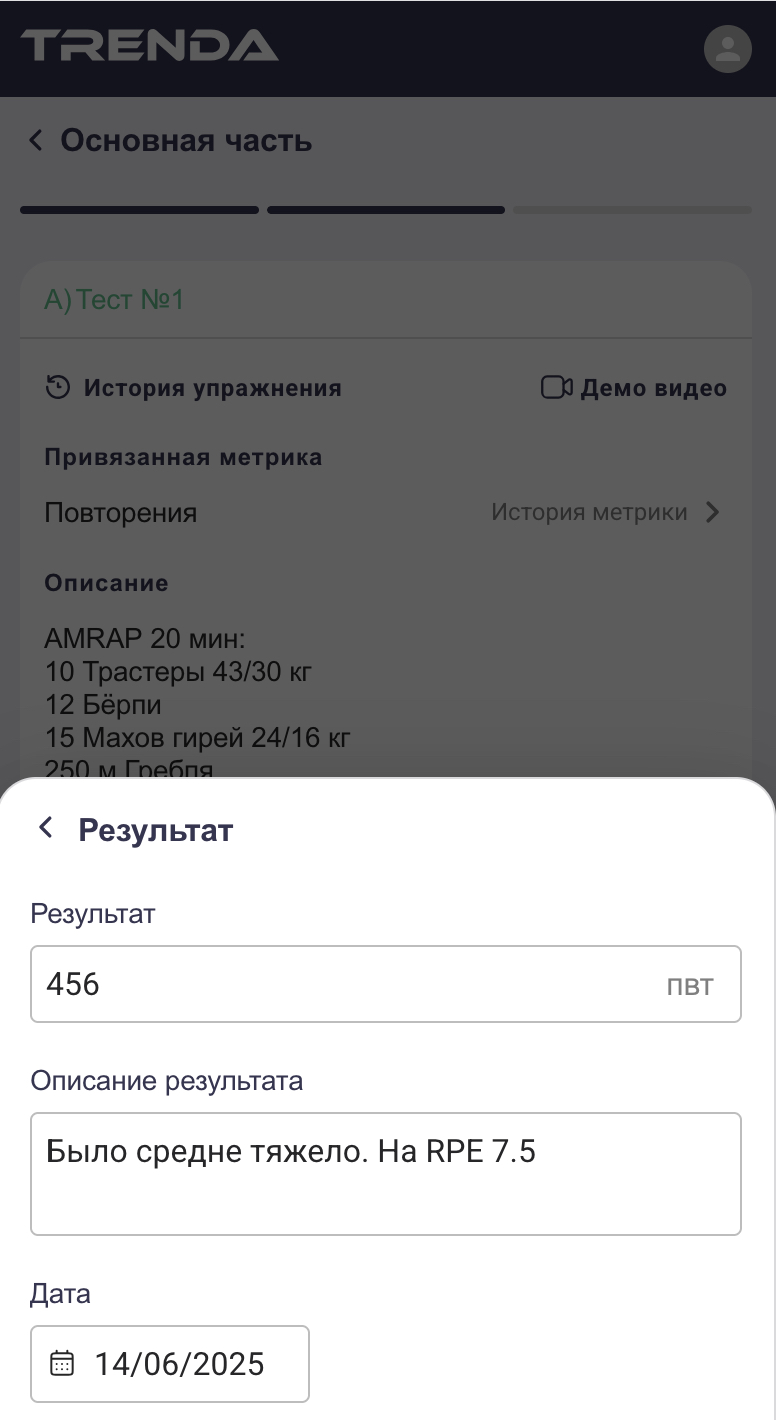Image resolution: width=776 pixels, height=1420 pixels.
Task: Click the Результат input with 456
Action: pos(340,984)
